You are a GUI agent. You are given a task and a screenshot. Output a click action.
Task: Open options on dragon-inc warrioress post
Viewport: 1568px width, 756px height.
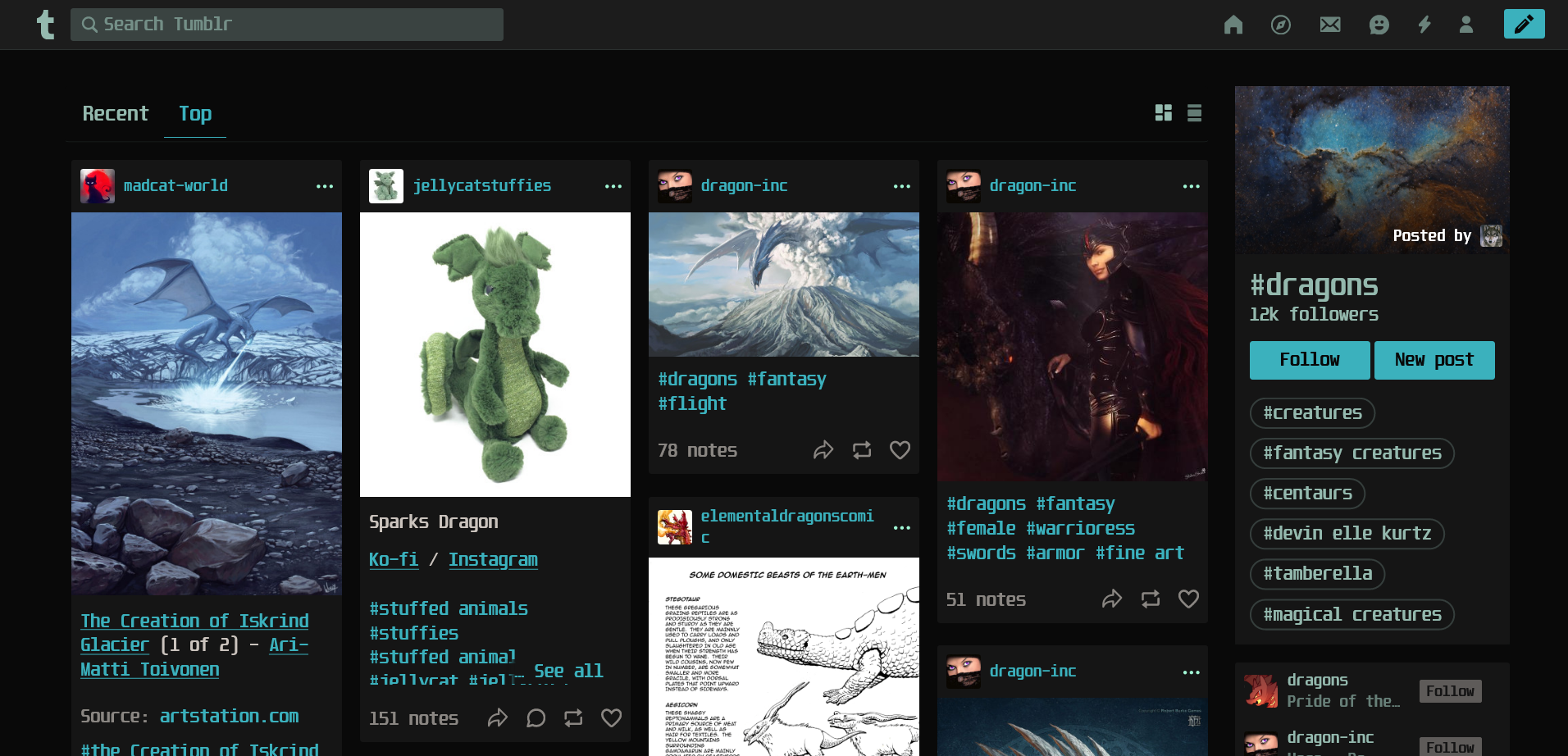1192,186
